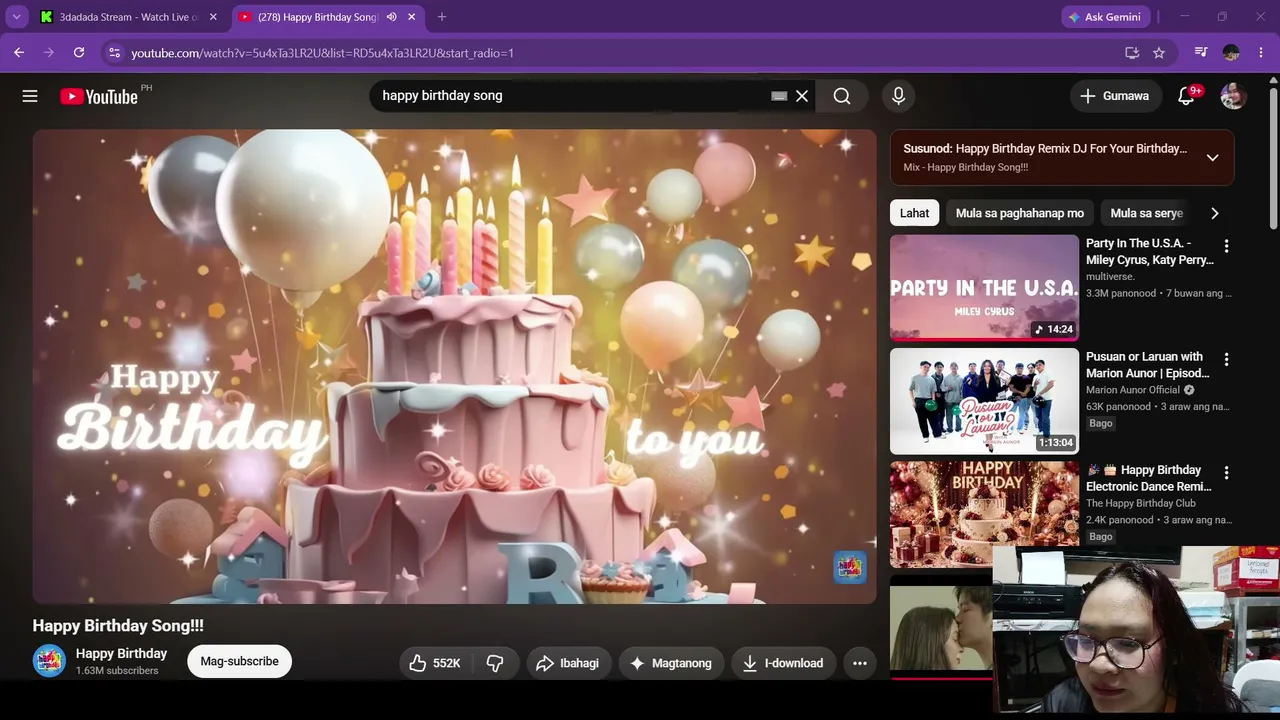This screenshot has width=1280, height=720.
Task: Select the 'Mula sa paghahanap mo' chip
Action: [1019, 213]
